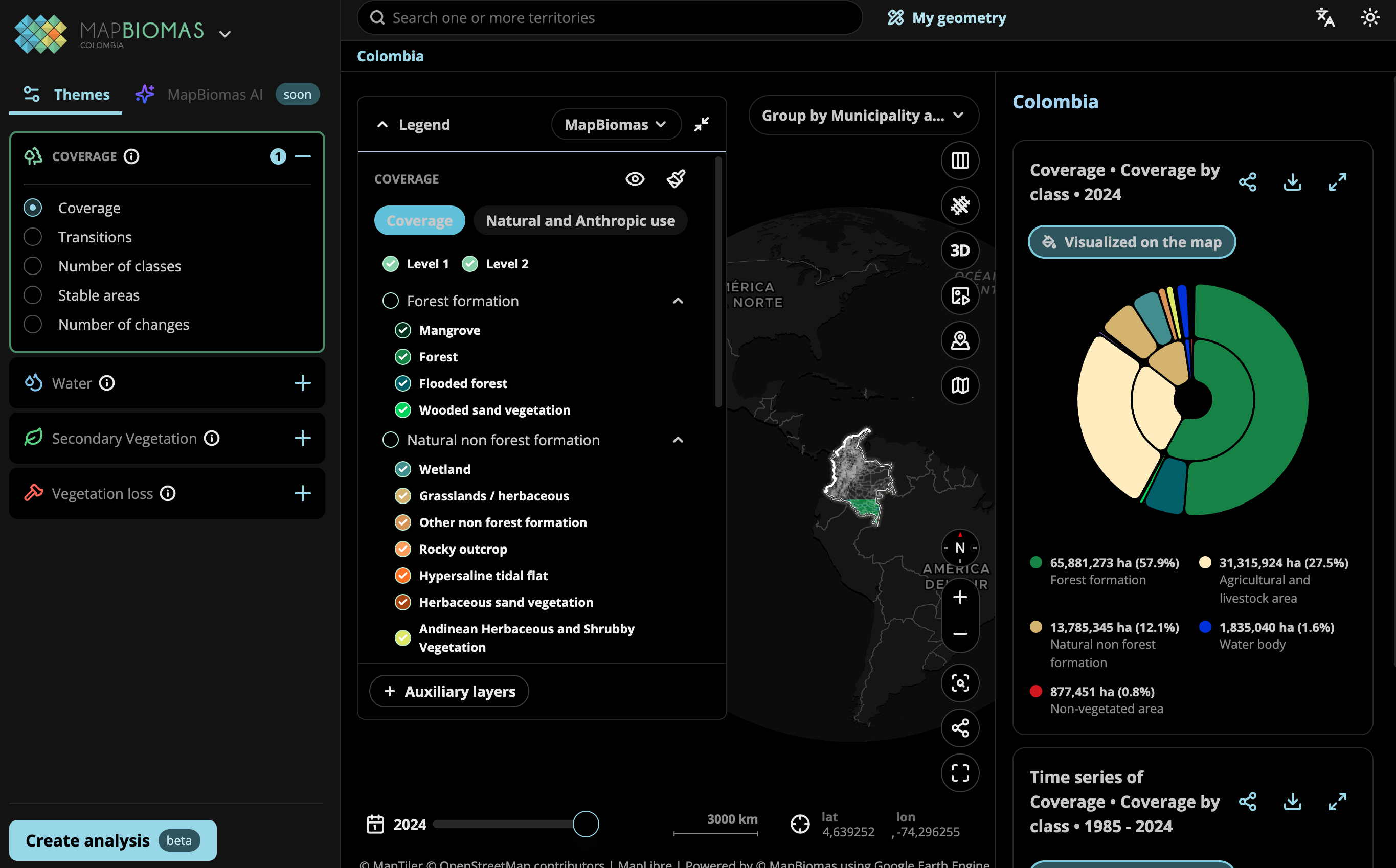Viewport: 1396px width, 868px height.
Task: Click the paint bucket clear style icon
Action: [x=676, y=179]
